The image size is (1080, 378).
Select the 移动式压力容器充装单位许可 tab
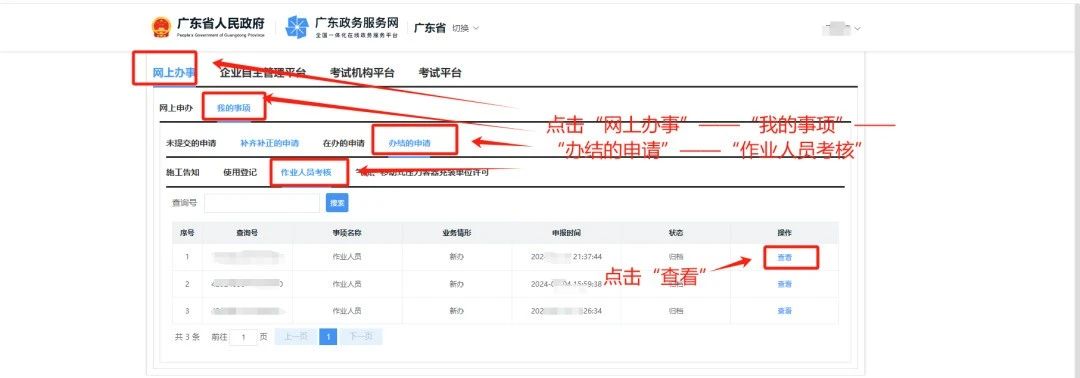pos(422,173)
